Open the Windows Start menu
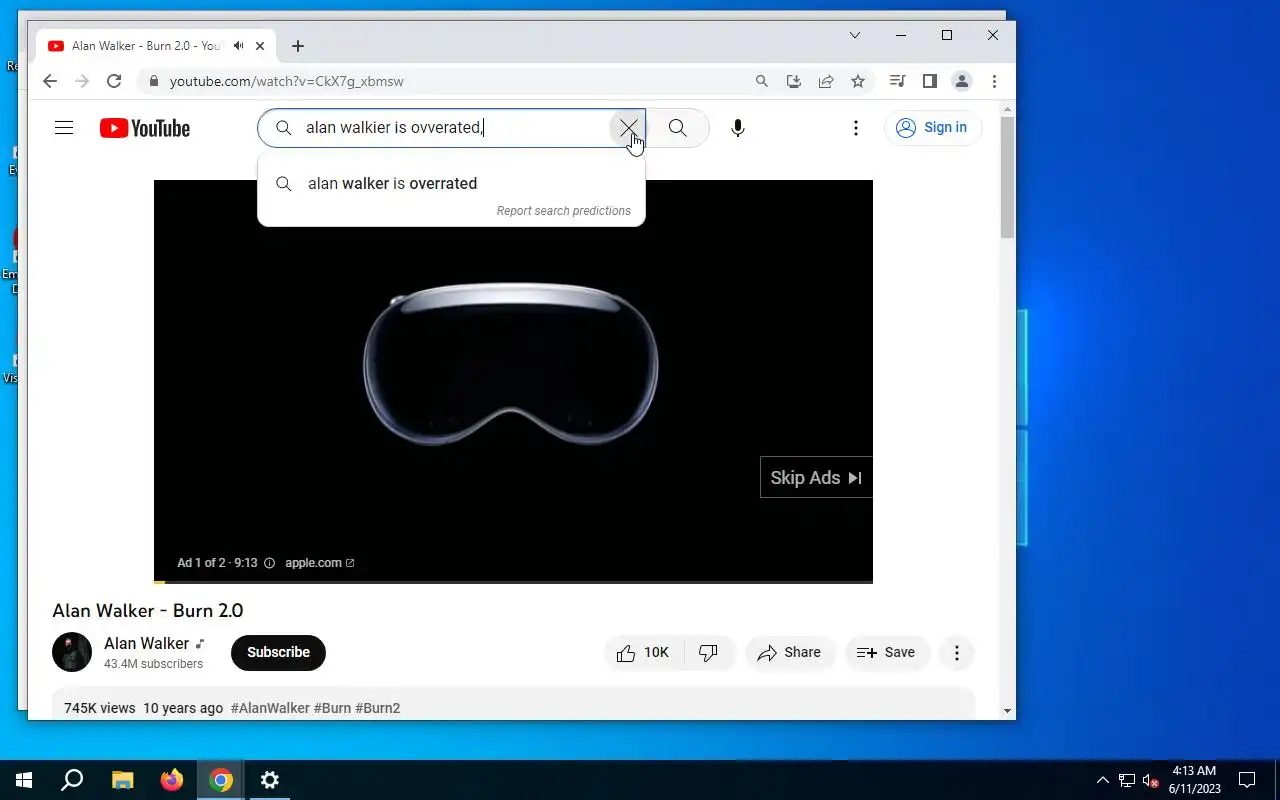 coord(24,780)
